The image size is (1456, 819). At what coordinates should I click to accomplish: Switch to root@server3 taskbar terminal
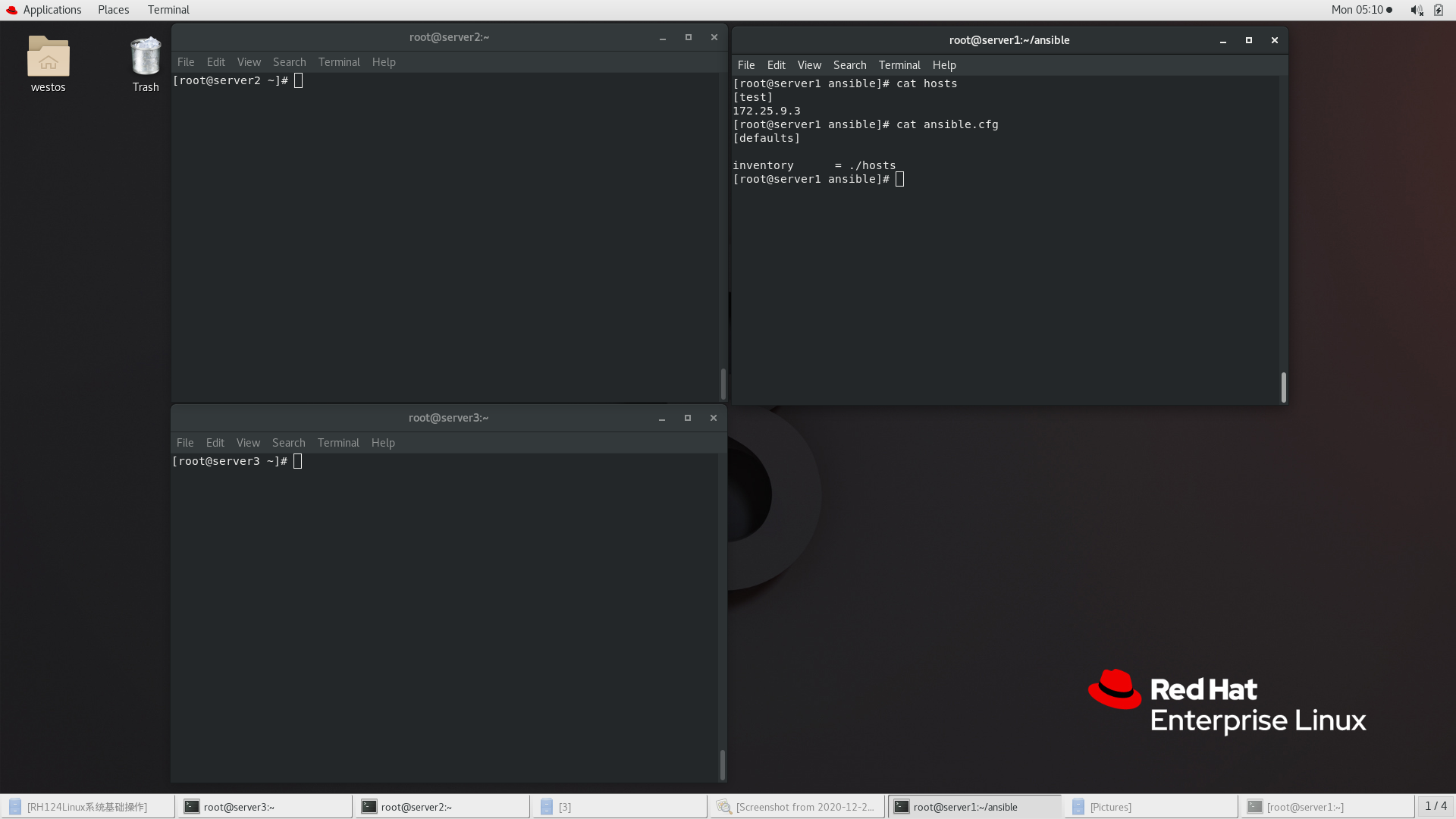(265, 807)
